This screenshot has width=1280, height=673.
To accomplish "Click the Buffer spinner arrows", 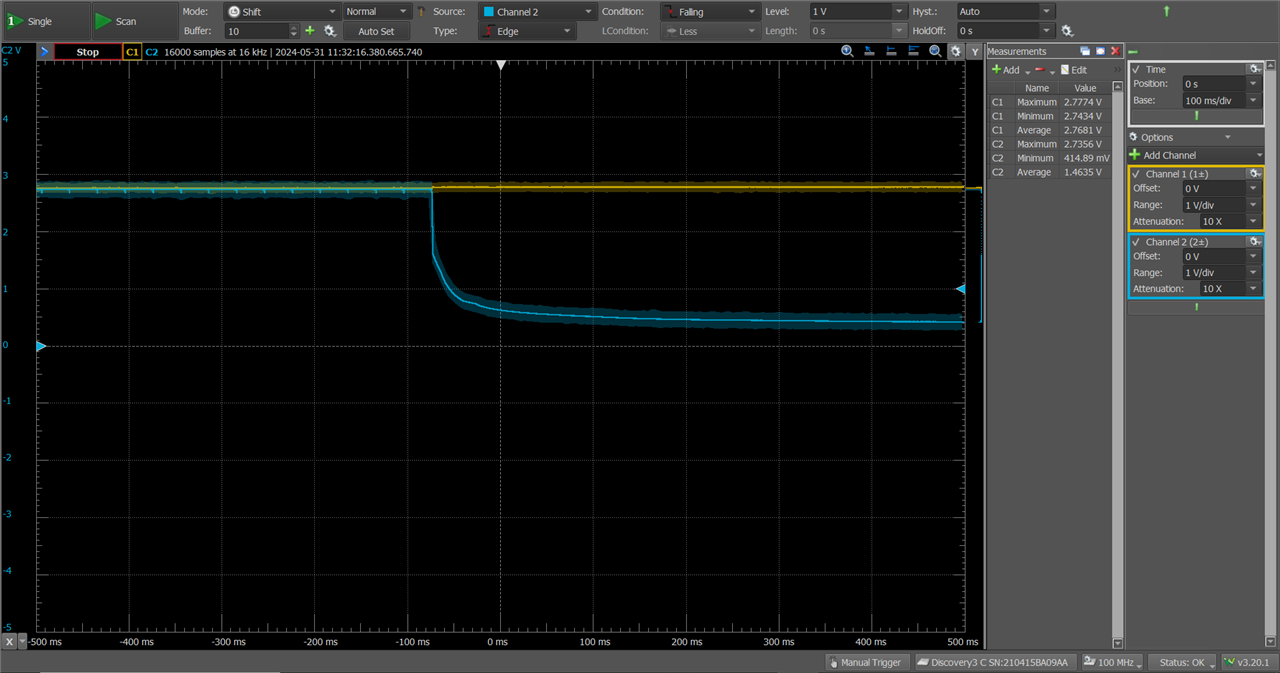I will pyautogui.click(x=295, y=31).
